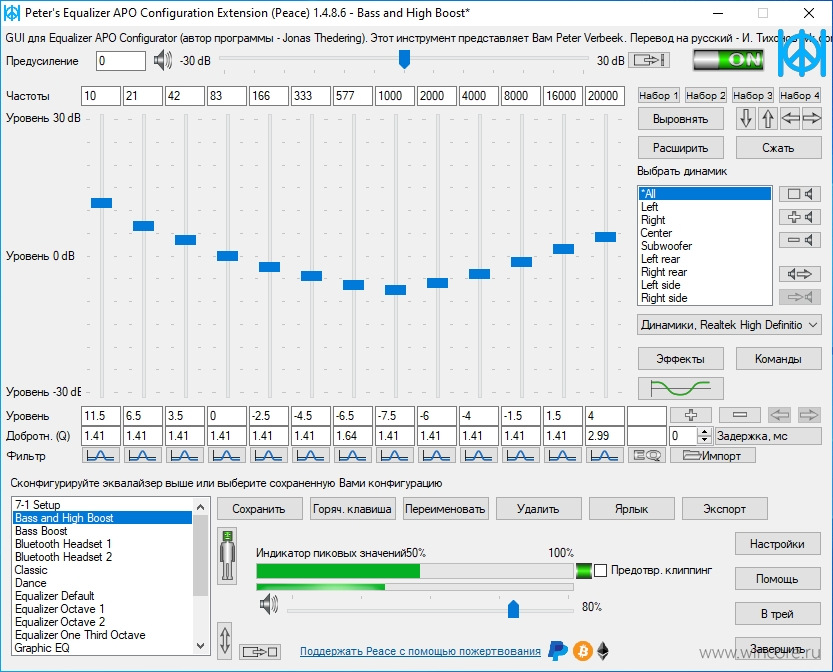Image resolution: width=833 pixels, height=672 pixels.
Task: Follow the Поддержать Peace donation link
Action: pyautogui.click(x=420, y=651)
